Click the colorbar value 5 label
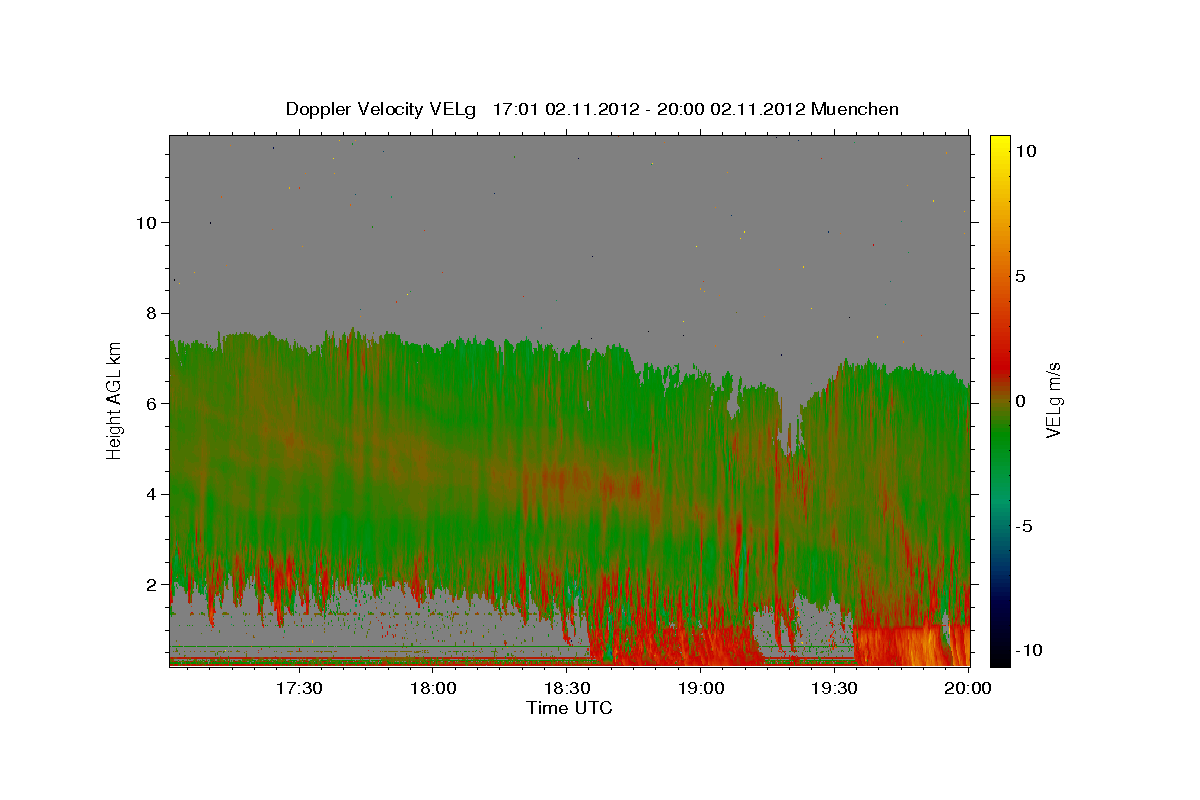Screen dimensions: 1200x800 point(1023,276)
